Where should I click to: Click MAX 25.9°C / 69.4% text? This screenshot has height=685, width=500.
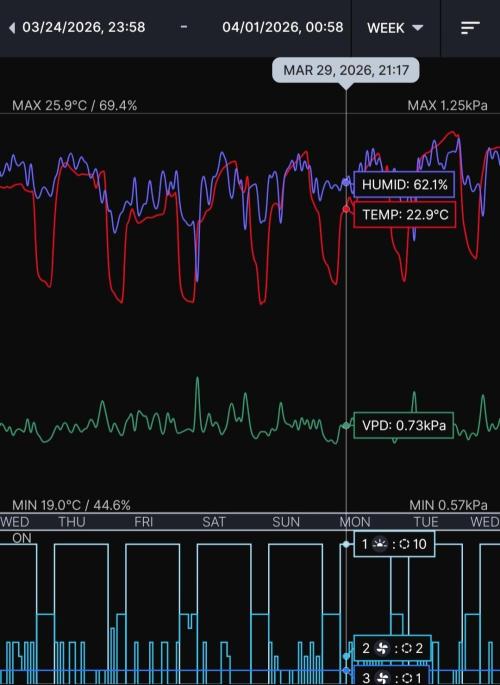75,105
